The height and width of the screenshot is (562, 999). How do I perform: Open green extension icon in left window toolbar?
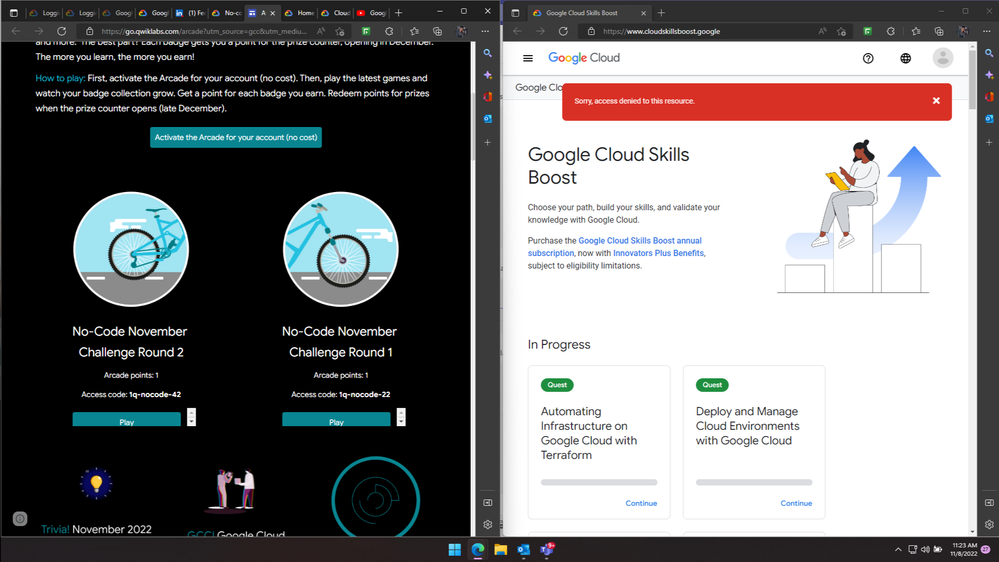tap(366, 31)
